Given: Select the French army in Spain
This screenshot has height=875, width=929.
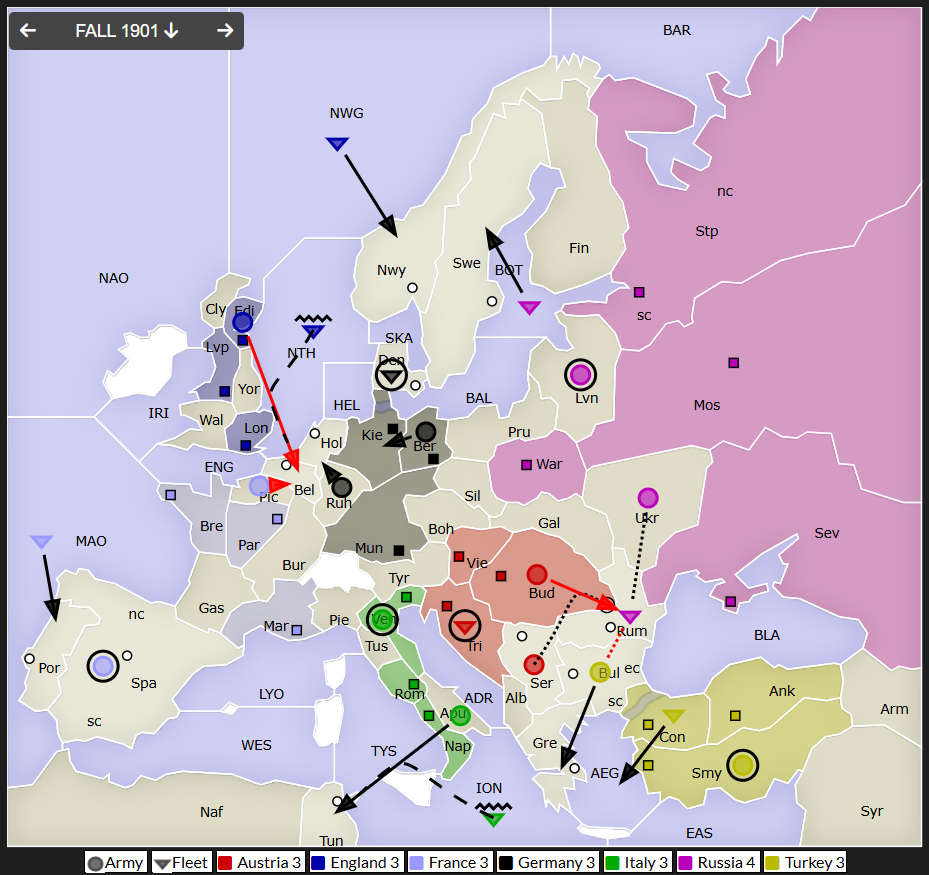Looking at the screenshot, I should pos(103,665).
